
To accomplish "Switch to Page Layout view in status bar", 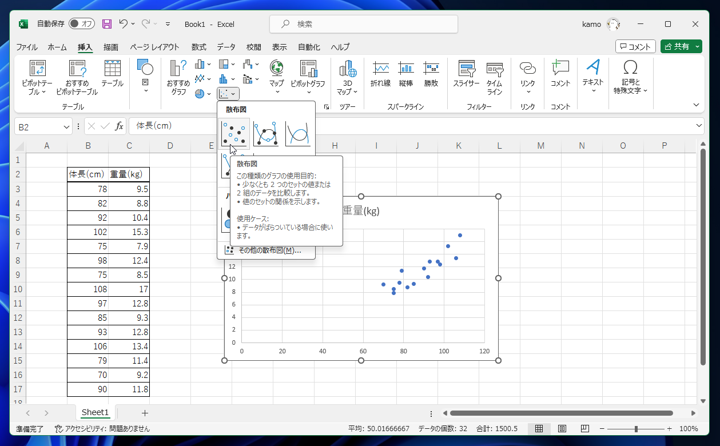I will 562,429.
